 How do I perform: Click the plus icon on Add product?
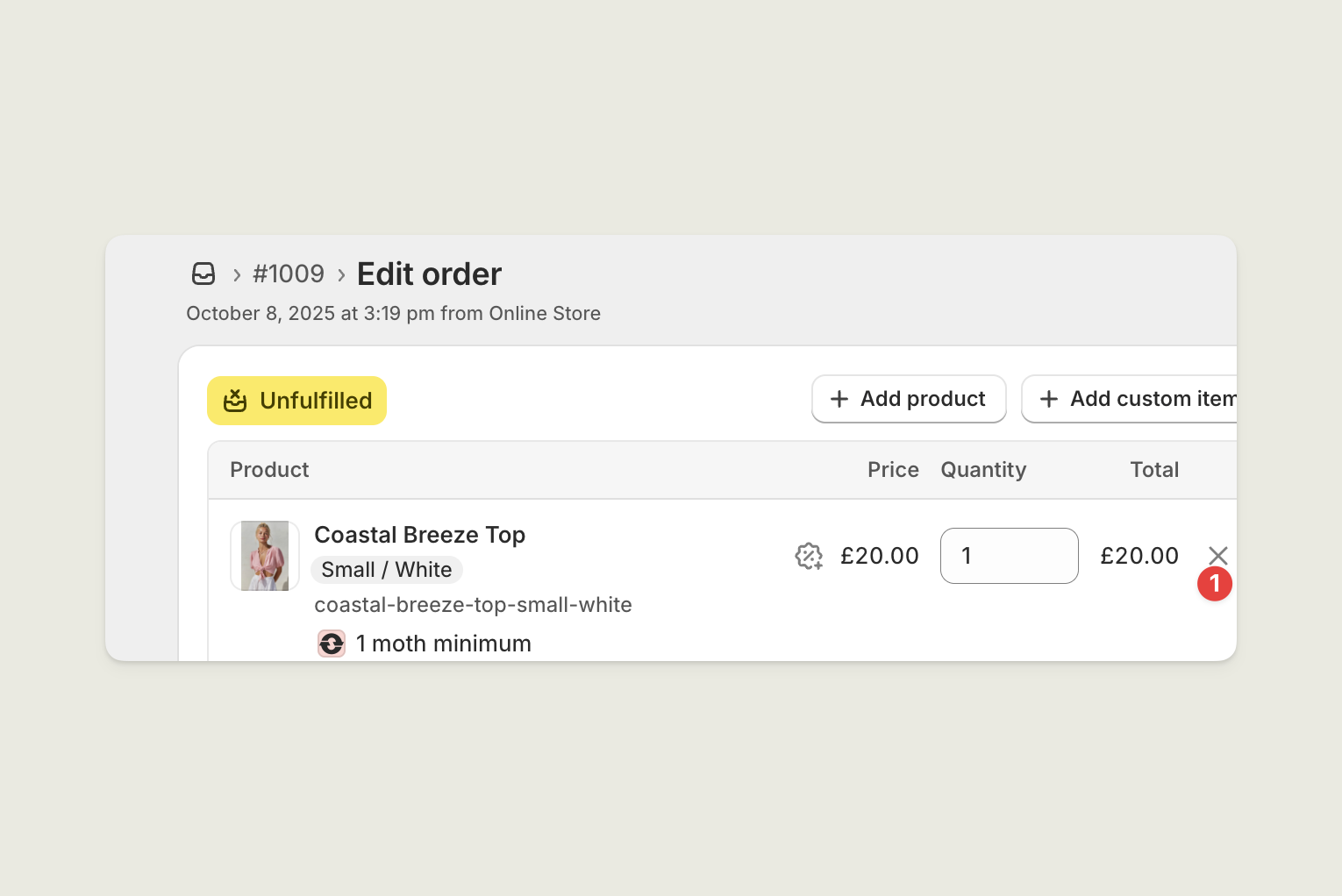coord(839,399)
